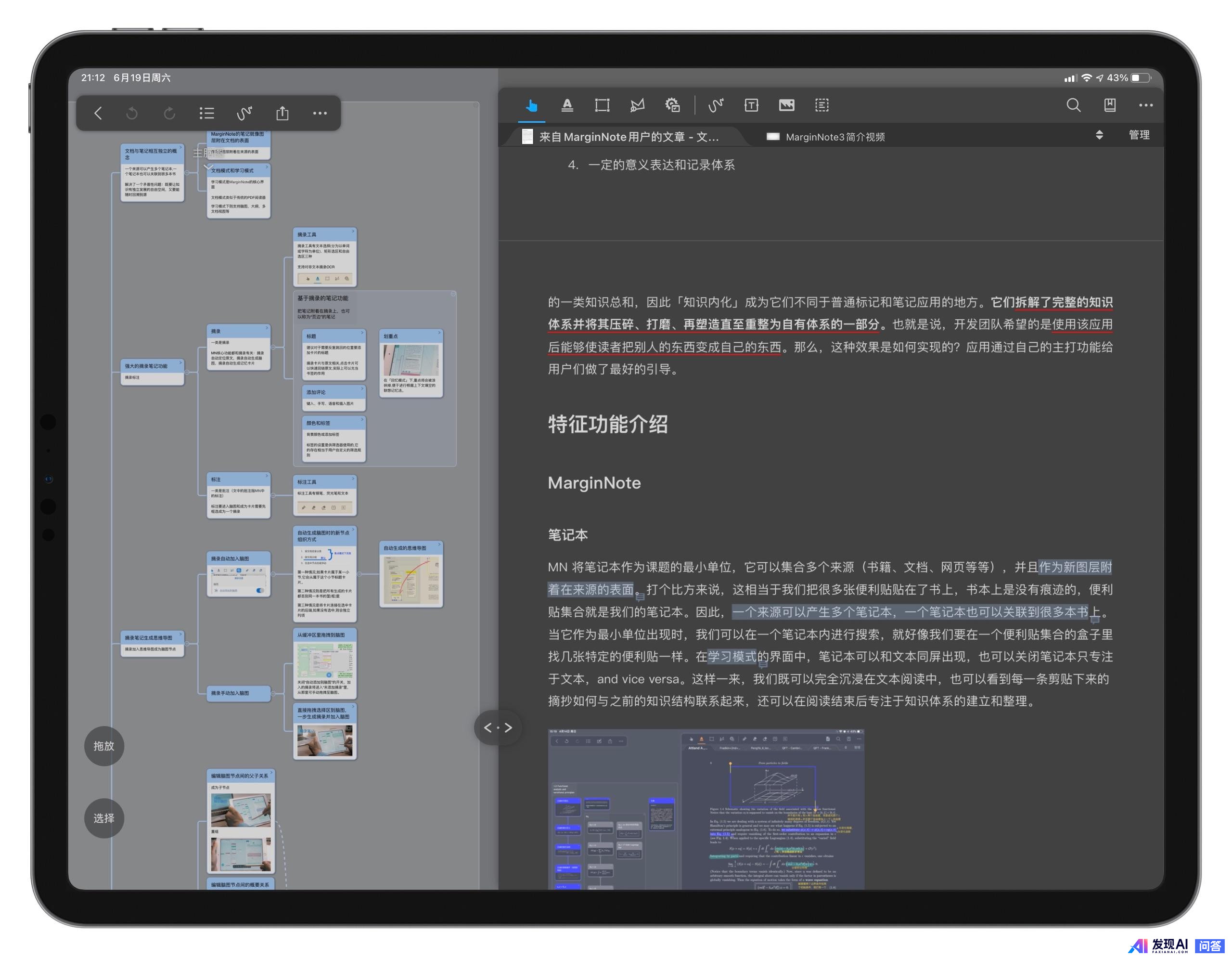The image size is (1232, 958).
Task: Go back using the left arrow in mind map toolbar
Action: pyautogui.click(x=98, y=114)
